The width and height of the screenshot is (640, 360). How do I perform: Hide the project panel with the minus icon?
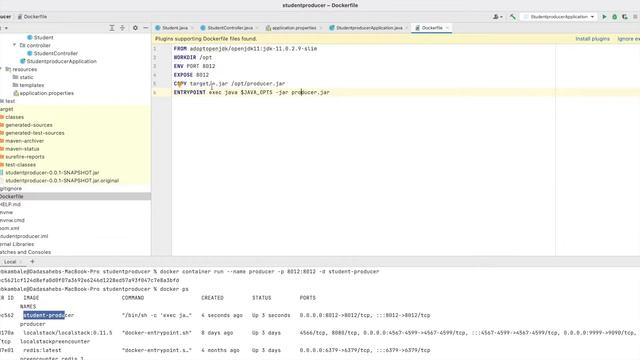tap(146, 28)
